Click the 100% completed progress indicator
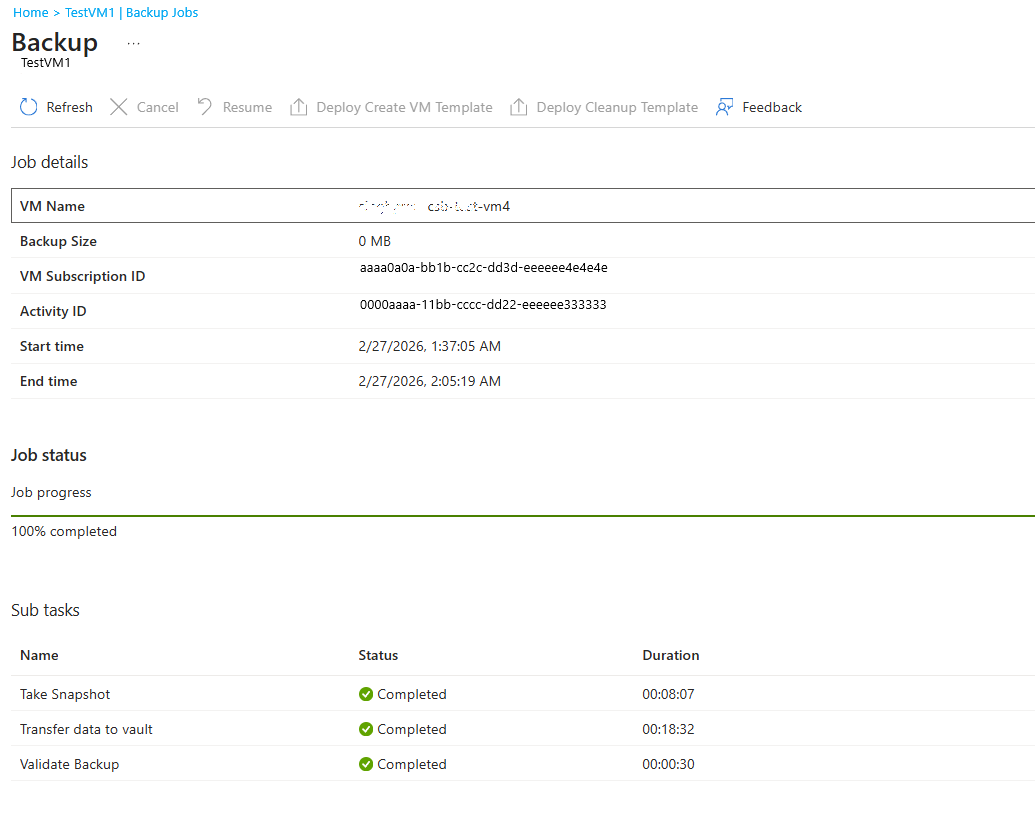Screen dimensions: 1035x839 pyautogui.click(x=64, y=531)
